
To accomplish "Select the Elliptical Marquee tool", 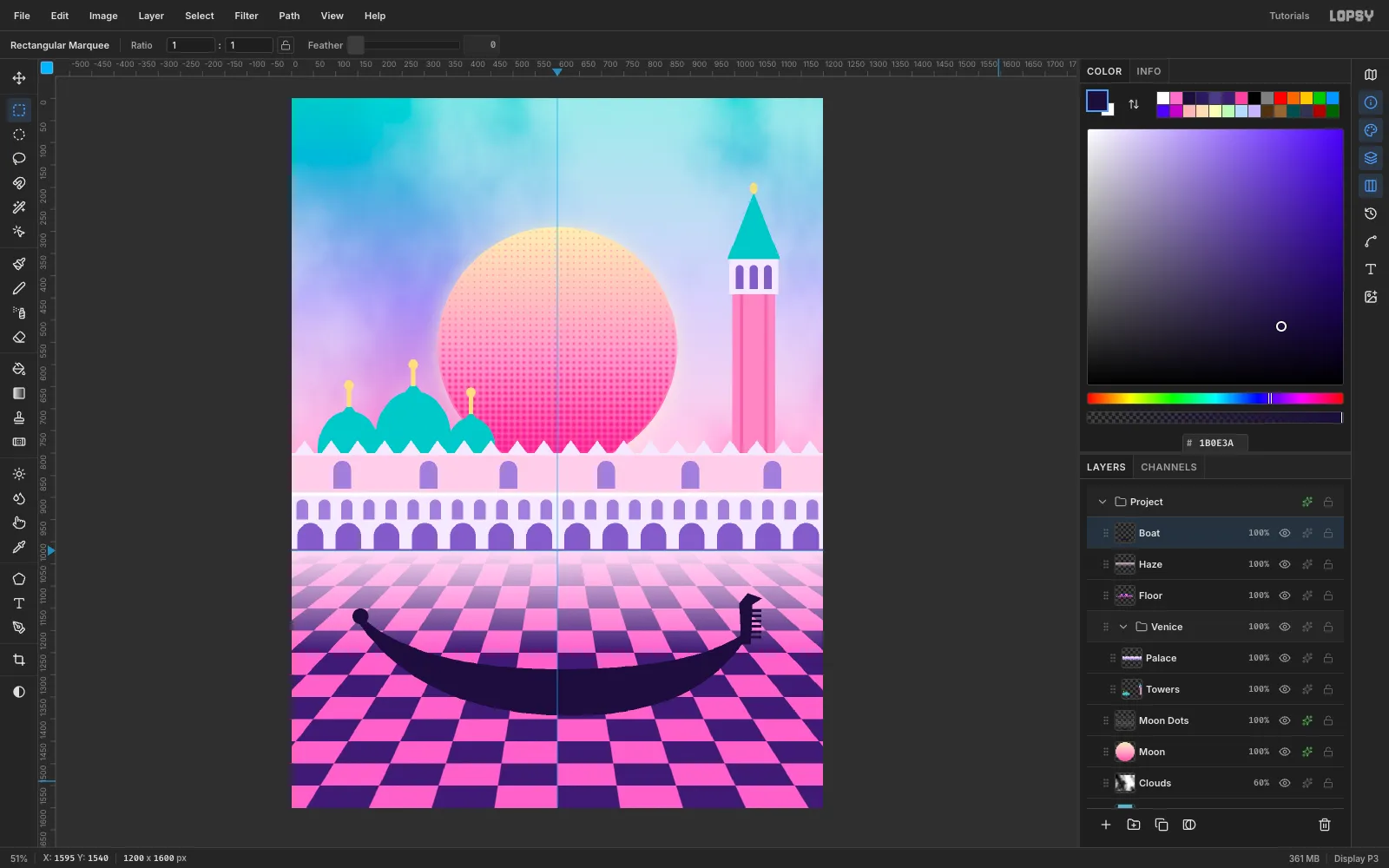I will (x=19, y=135).
